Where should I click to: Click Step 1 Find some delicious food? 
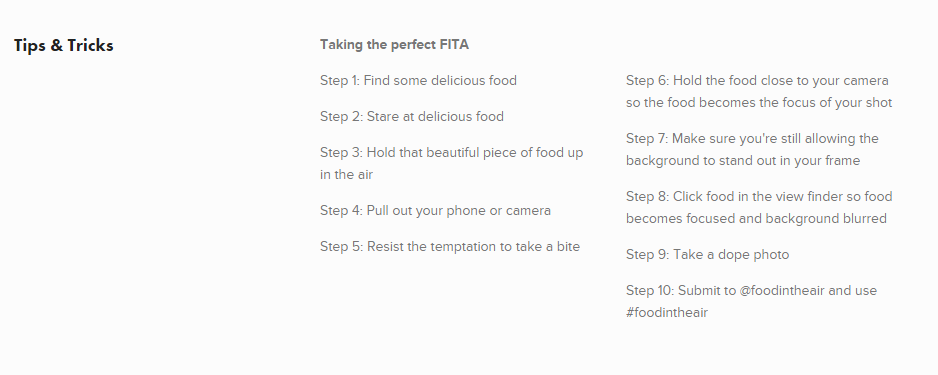[x=418, y=81]
